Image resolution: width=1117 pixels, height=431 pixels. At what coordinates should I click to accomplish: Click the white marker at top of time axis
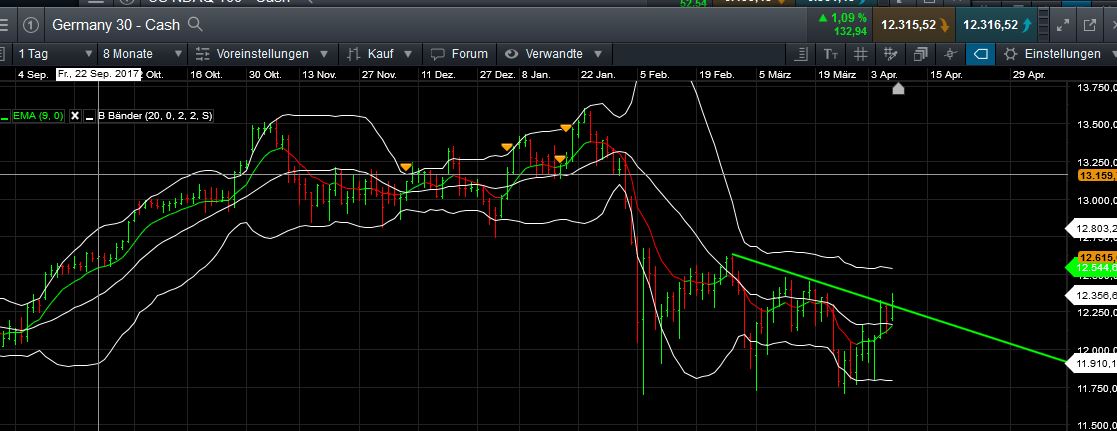pos(898,88)
